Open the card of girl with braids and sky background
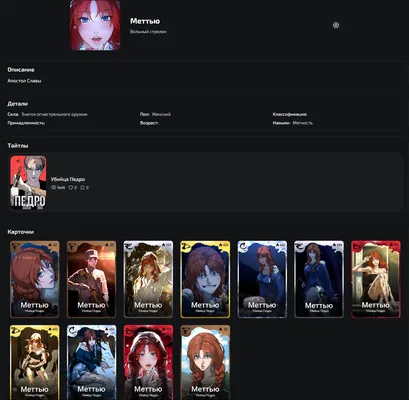The height and width of the screenshot is (400, 409). tap(205, 363)
